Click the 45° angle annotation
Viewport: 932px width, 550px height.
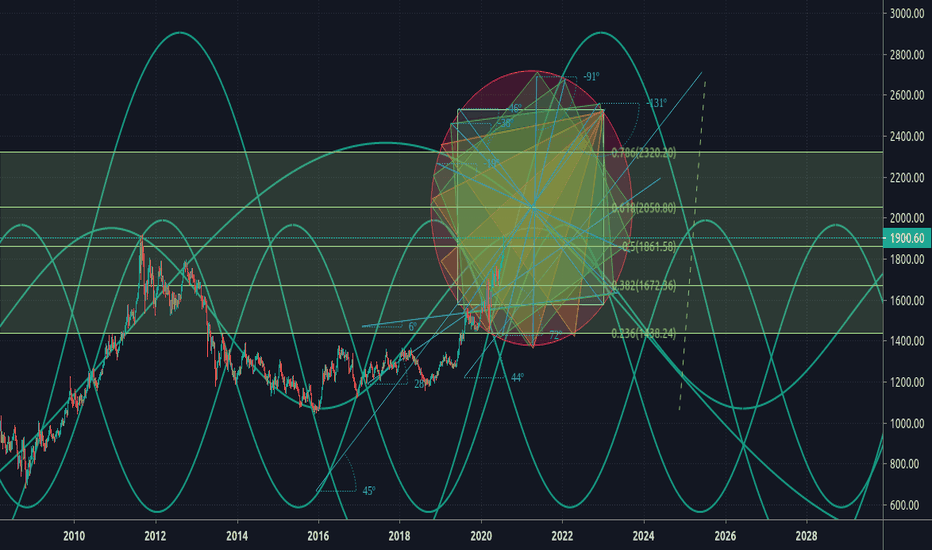pyautogui.click(x=369, y=491)
